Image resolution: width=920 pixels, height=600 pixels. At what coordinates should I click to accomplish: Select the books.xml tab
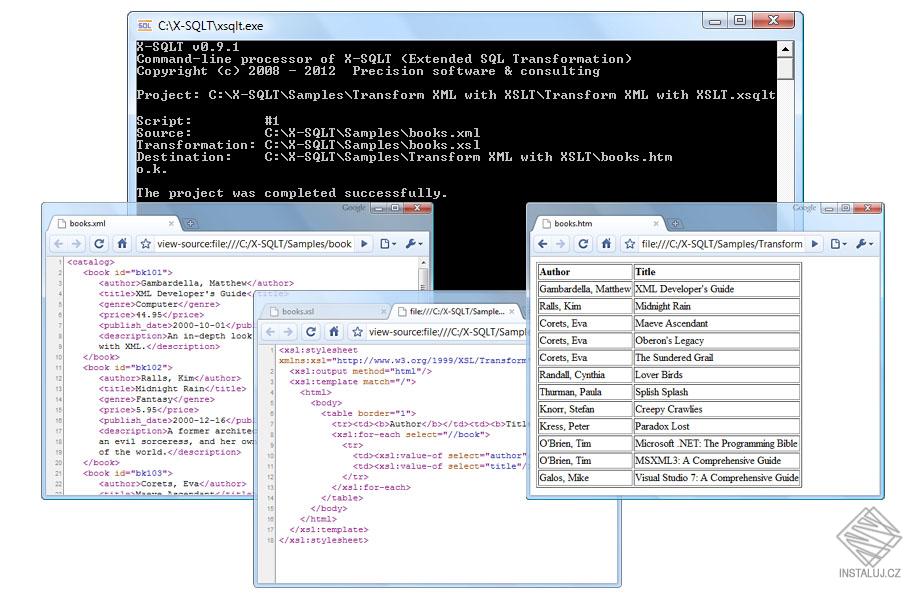pyautogui.click(x=114, y=223)
